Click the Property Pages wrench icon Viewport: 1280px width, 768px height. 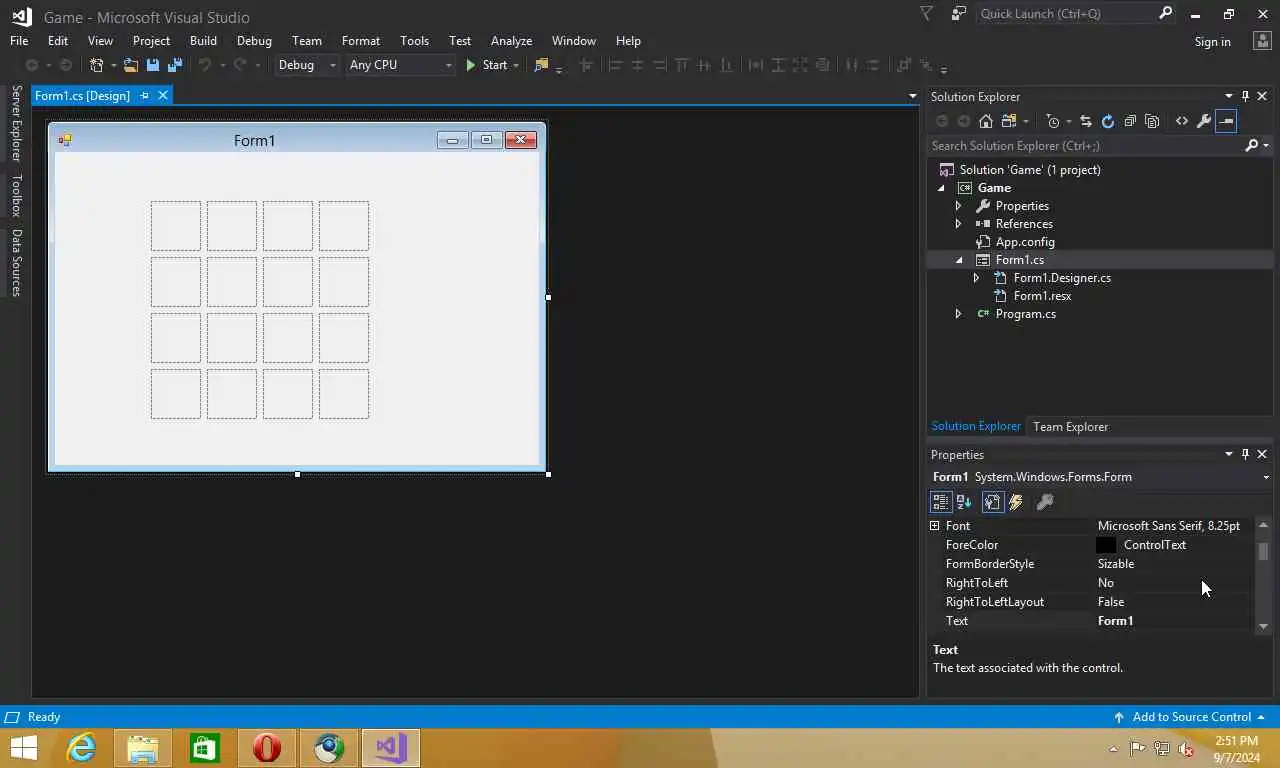[x=1045, y=502]
